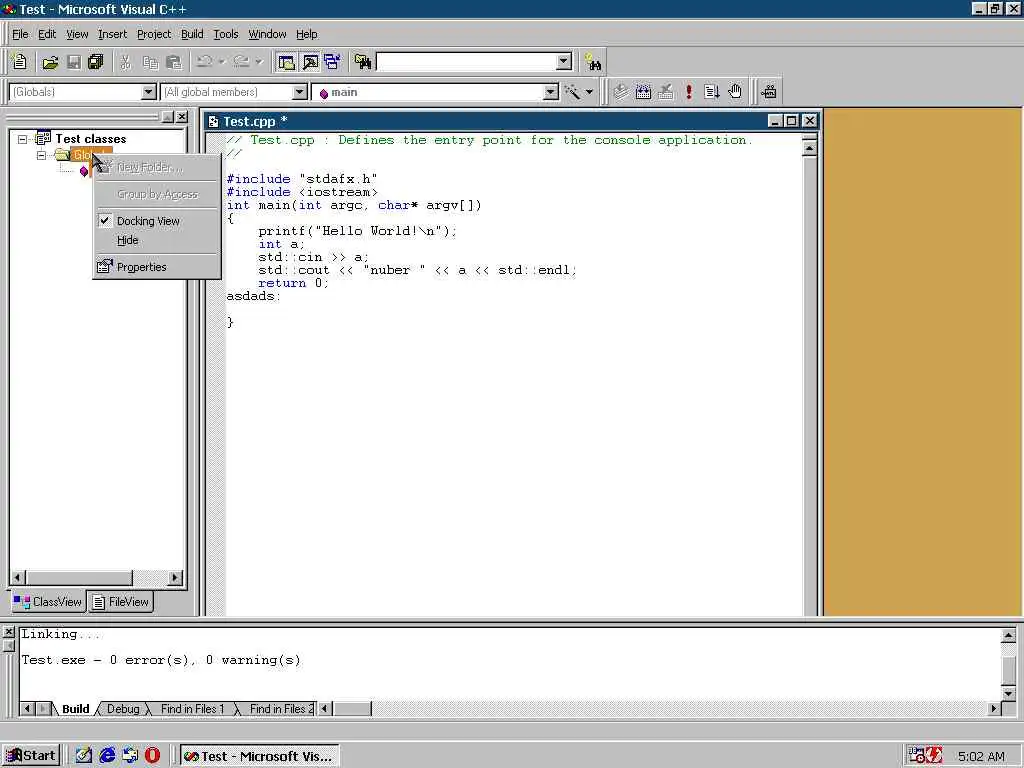This screenshot has height=768, width=1024.
Task: Toggle the Workspace window icon
Action: tap(286, 62)
